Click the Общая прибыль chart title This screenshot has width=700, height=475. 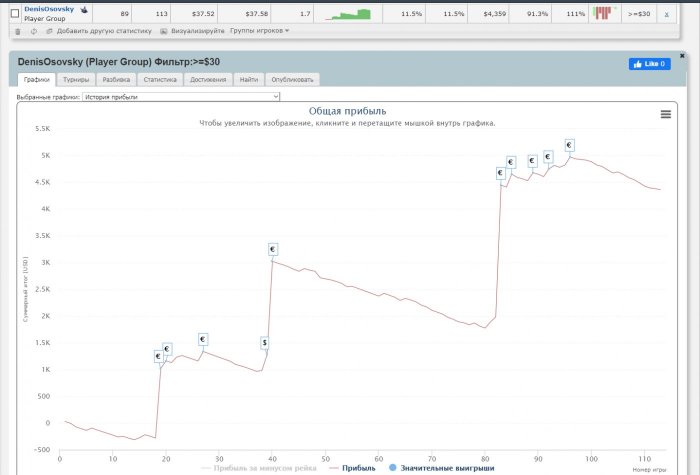pos(347,111)
